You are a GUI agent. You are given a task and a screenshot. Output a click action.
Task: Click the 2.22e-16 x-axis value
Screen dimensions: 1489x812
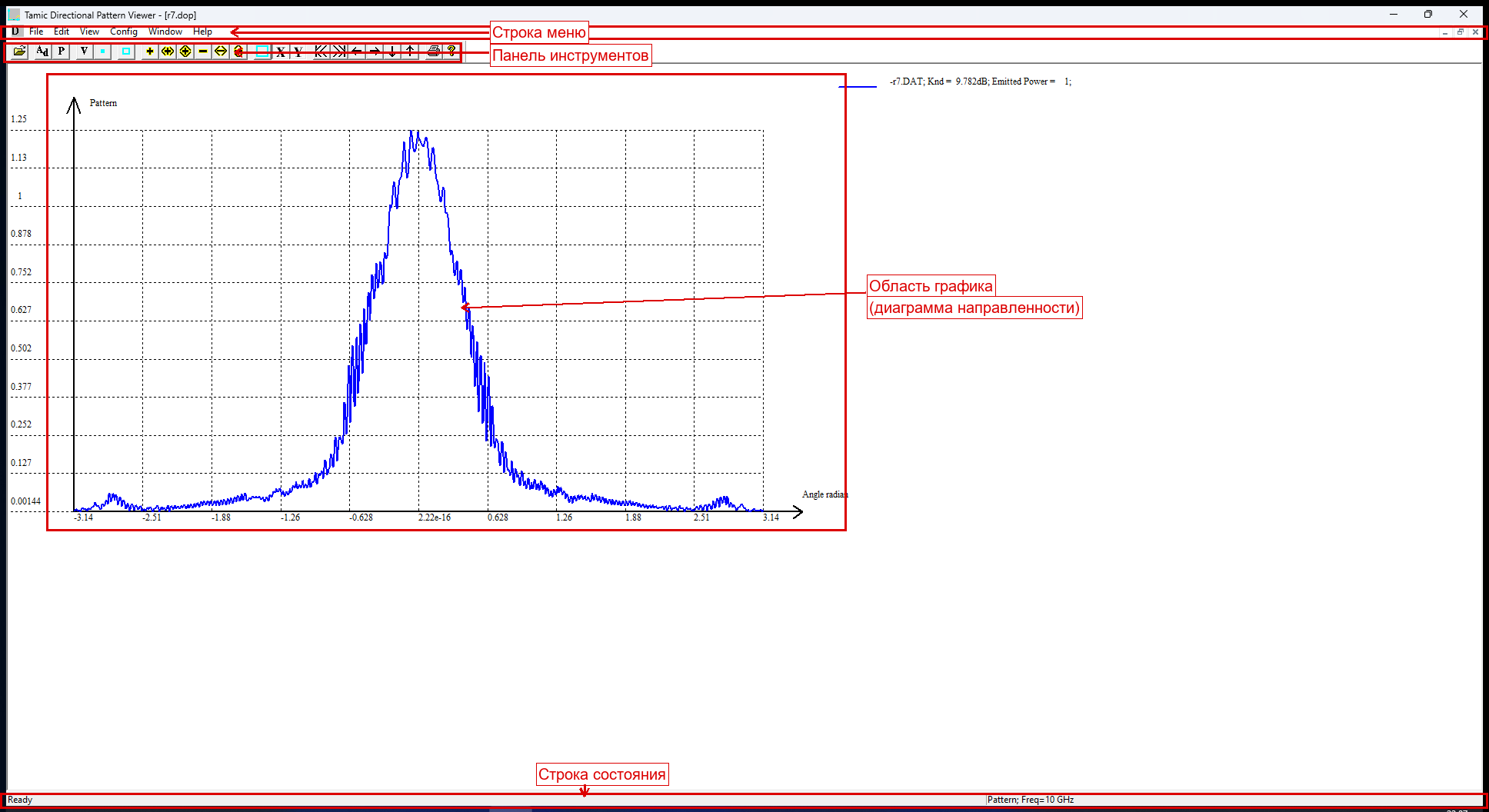pyautogui.click(x=435, y=517)
